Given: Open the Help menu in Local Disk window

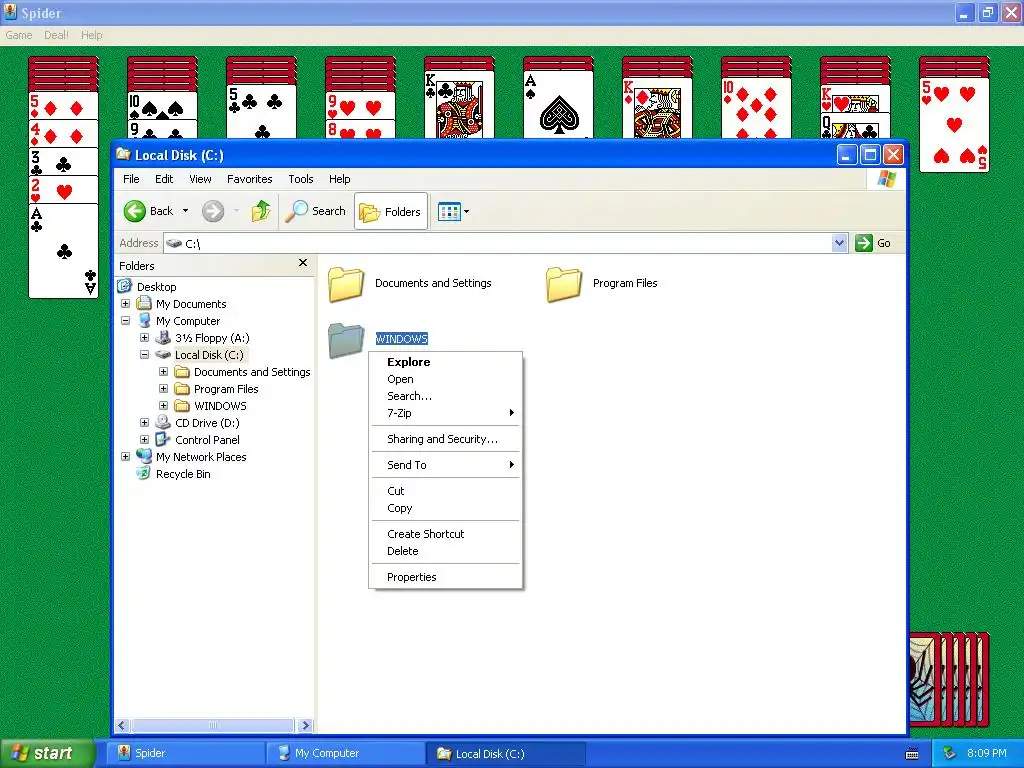Looking at the screenshot, I should click(339, 179).
